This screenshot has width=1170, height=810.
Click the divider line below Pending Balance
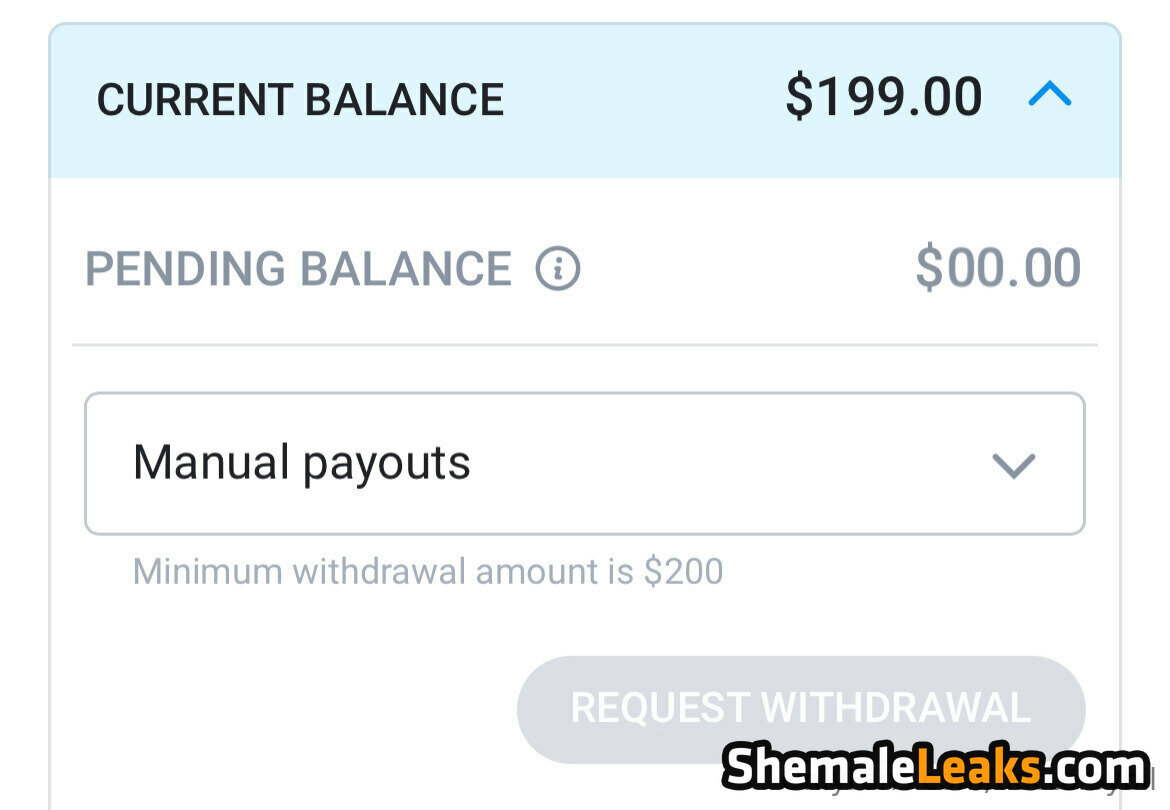point(584,345)
